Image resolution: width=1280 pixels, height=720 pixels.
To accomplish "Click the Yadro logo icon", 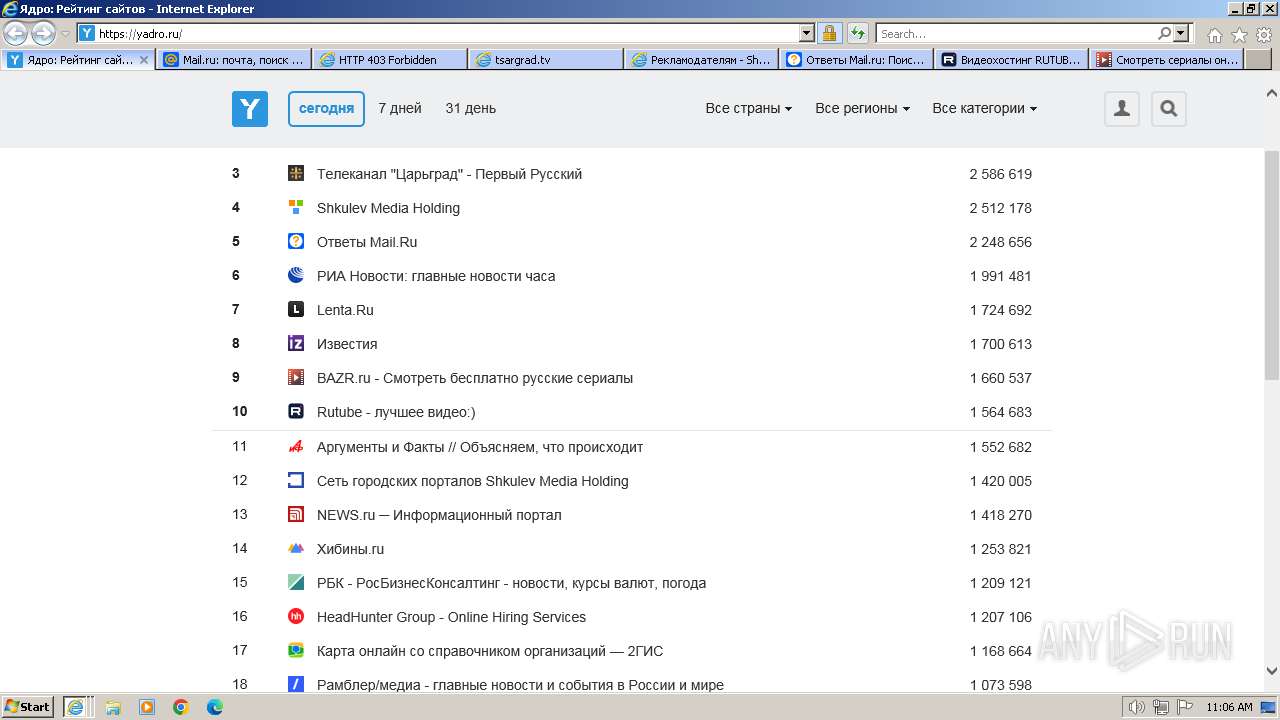I will click(250, 108).
